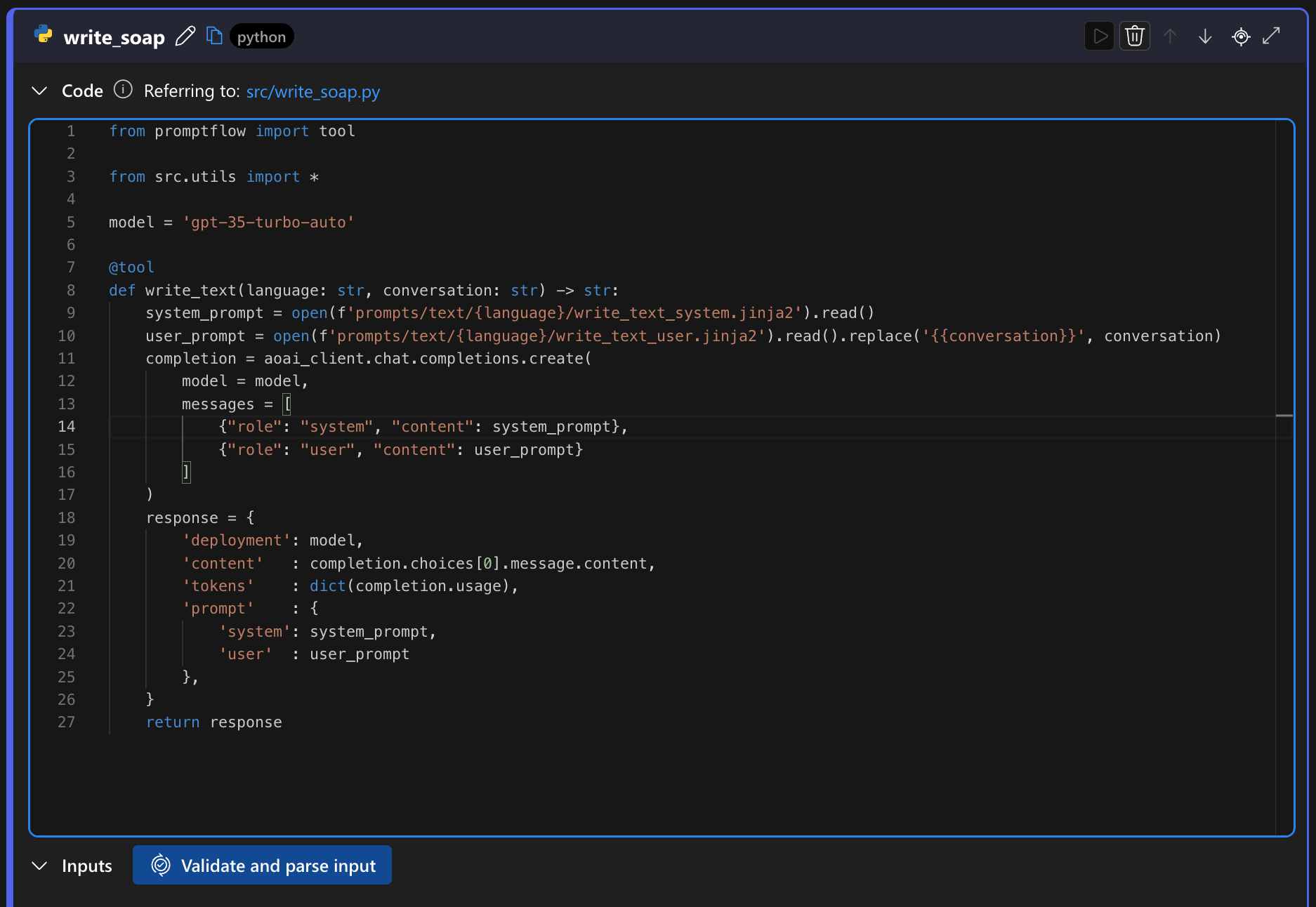The image size is (1316, 907).
Task: Click line number 14 in gutter
Action: pyautogui.click(x=67, y=427)
